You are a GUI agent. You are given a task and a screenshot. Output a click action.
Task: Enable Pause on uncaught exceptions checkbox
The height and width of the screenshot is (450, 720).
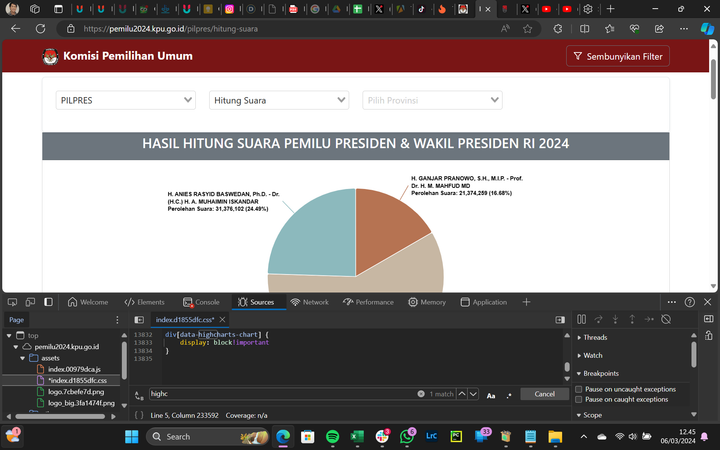tap(580, 389)
